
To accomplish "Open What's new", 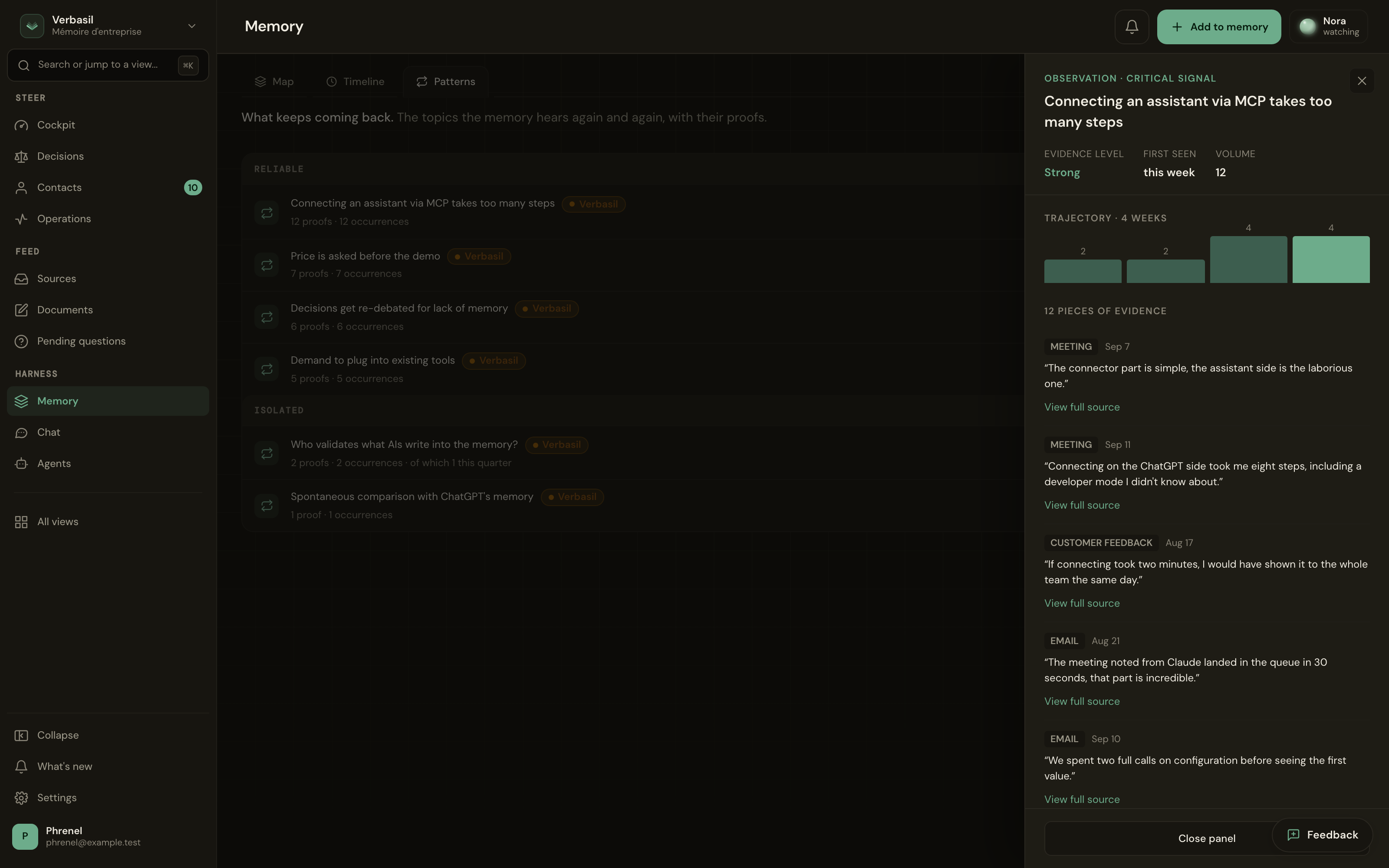I will click(x=108, y=766).
